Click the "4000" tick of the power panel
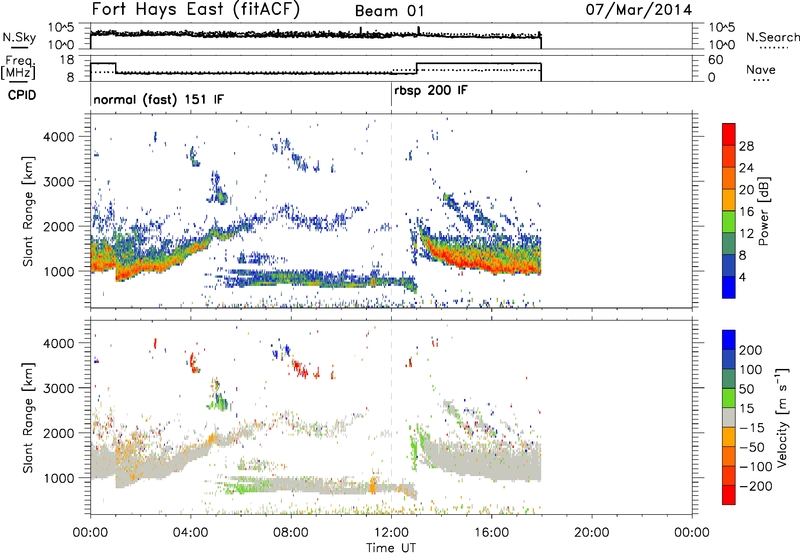The height and width of the screenshot is (554, 800). coord(59,137)
